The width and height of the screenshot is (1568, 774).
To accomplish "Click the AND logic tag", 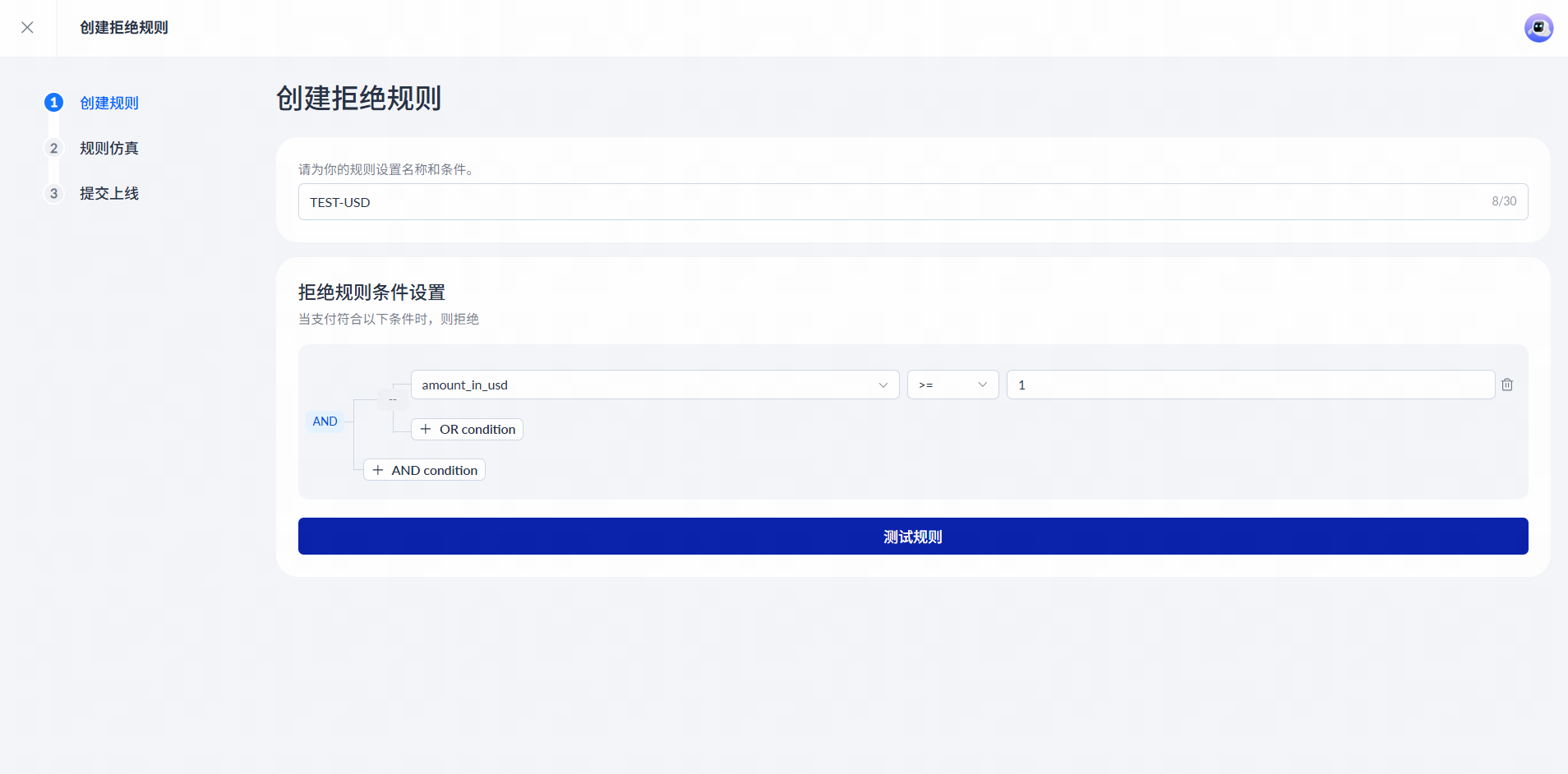I will tap(325, 422).
